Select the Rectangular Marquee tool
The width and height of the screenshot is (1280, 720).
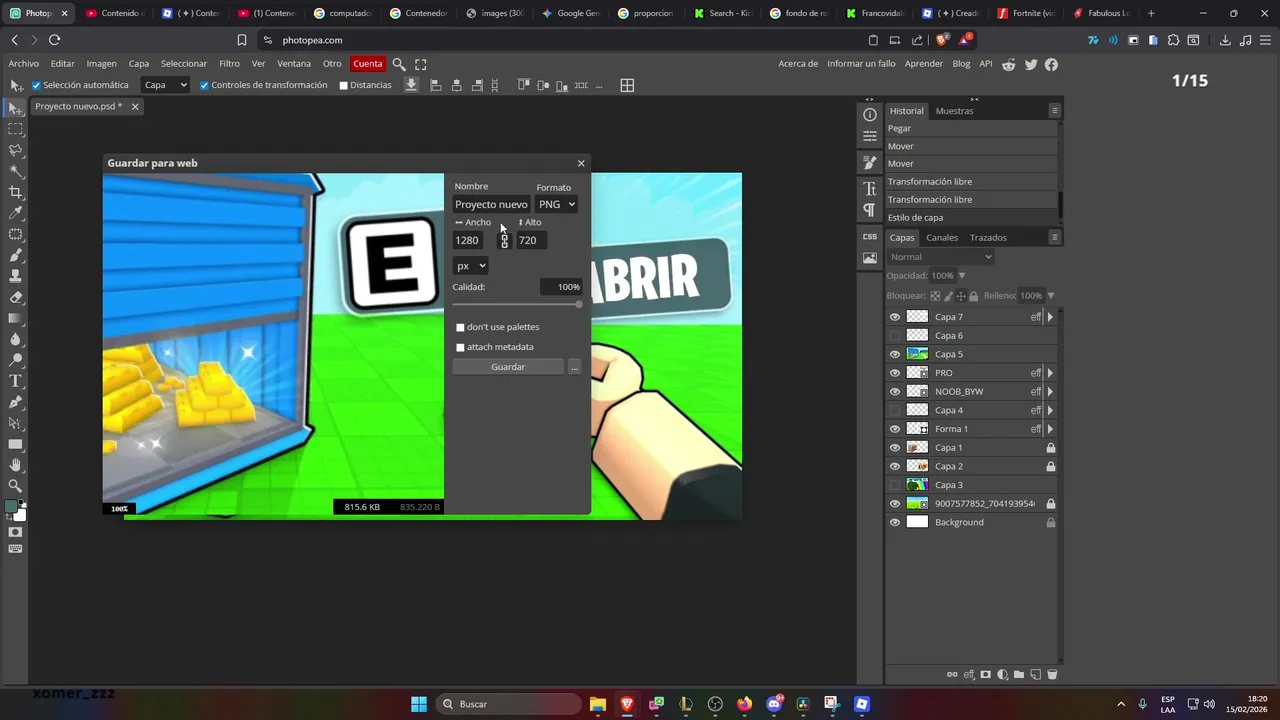click(15, 129)
